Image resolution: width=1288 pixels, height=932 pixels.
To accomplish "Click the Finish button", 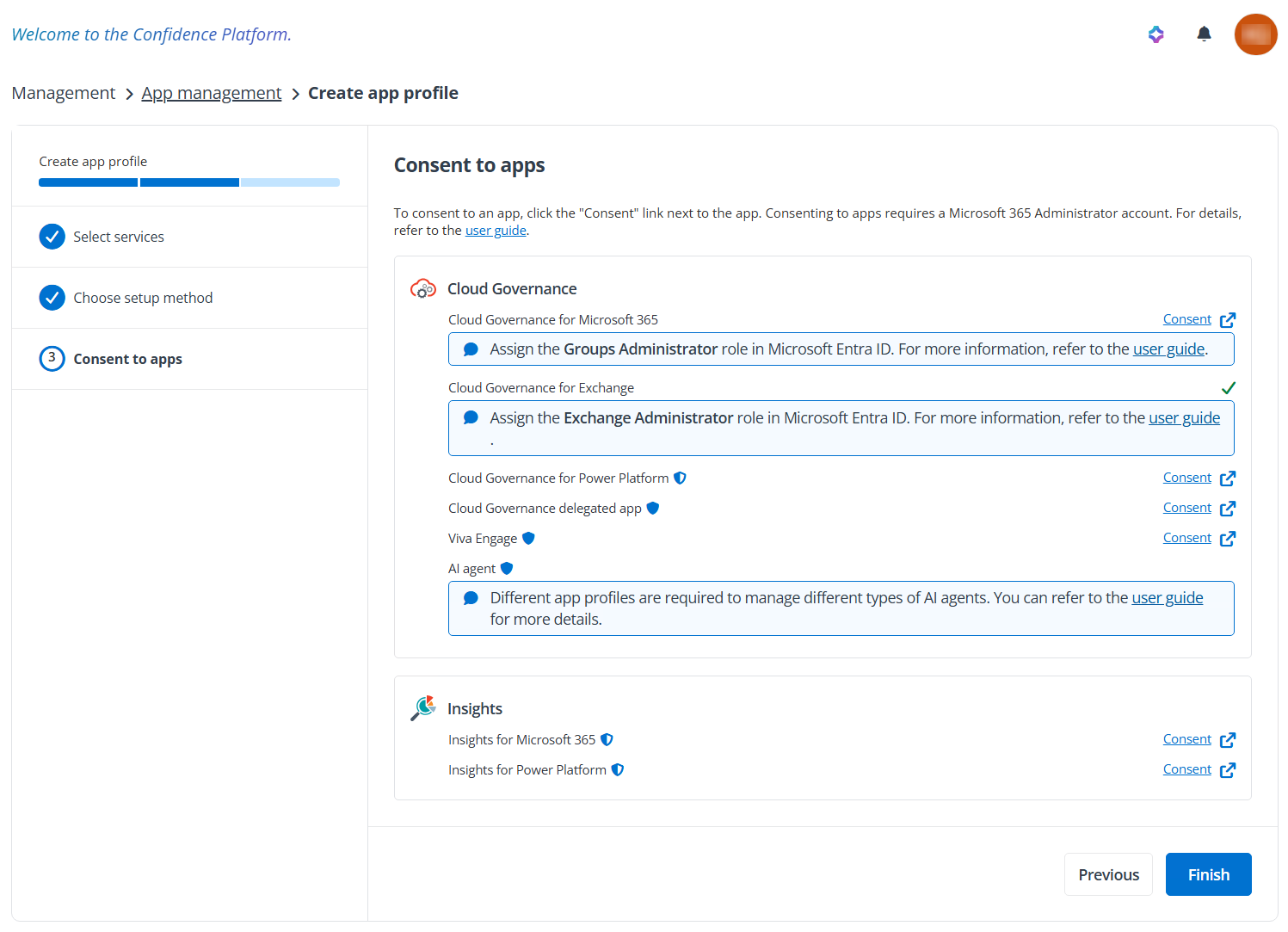I will [1208, 874].
